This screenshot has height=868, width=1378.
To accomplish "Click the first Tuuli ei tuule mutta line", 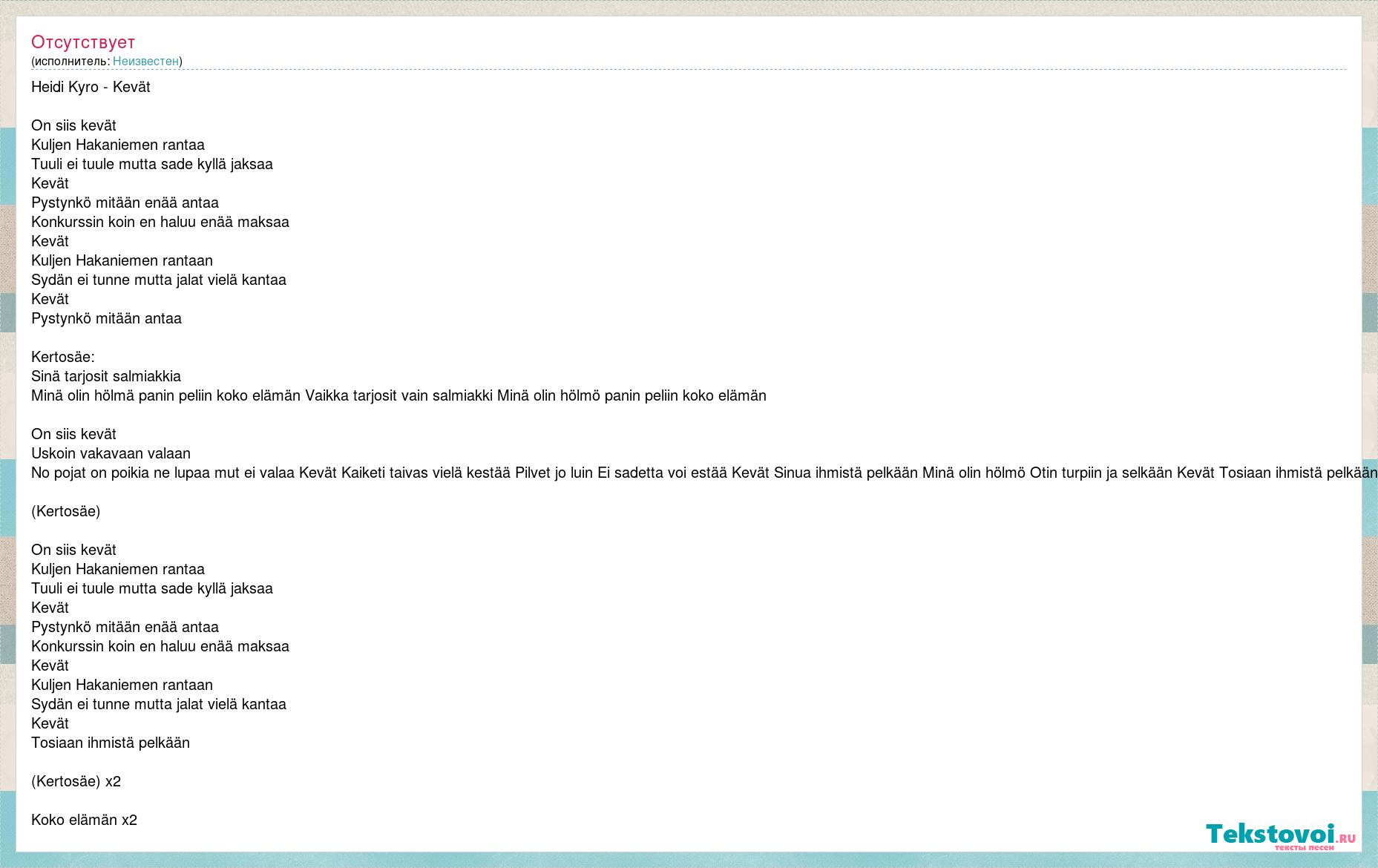I will (x=152, y=164).
